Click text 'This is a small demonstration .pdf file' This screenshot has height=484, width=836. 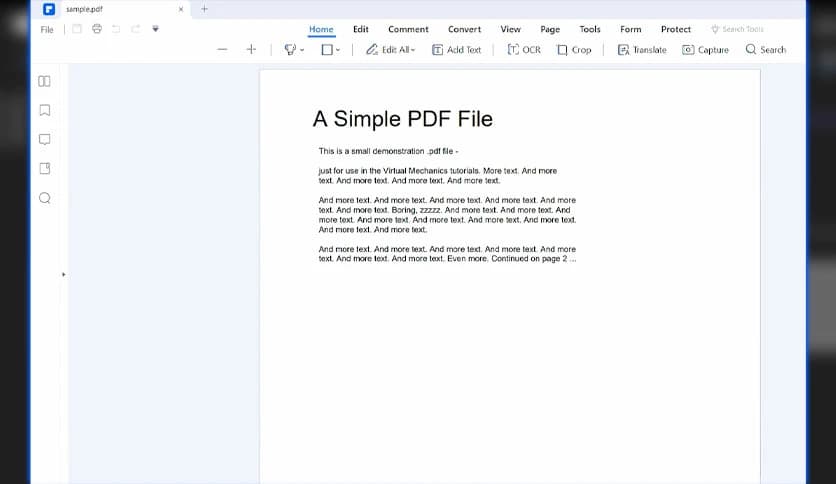tap(386, 151)
